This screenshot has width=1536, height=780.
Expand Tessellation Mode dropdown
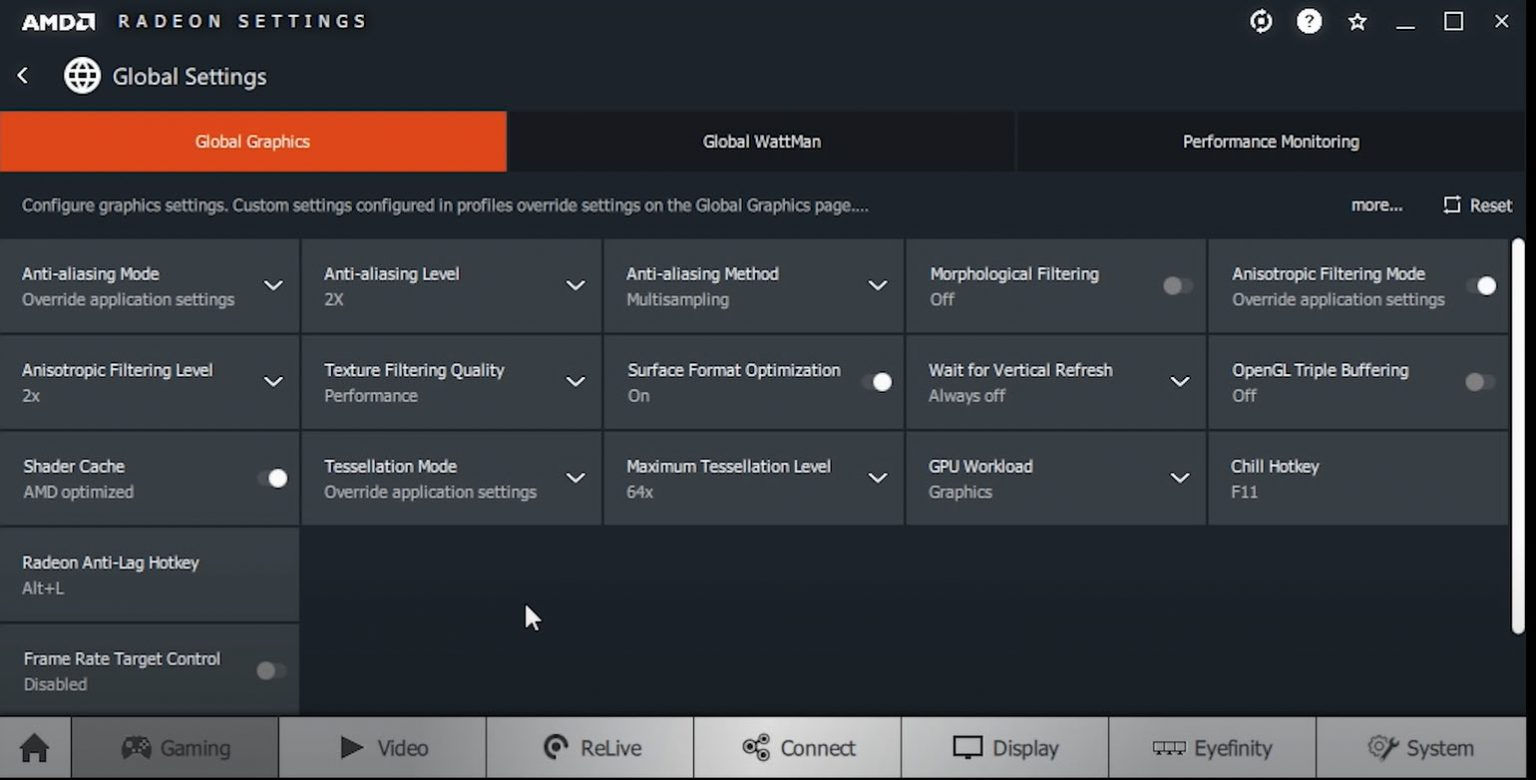[x=576, y=478]
